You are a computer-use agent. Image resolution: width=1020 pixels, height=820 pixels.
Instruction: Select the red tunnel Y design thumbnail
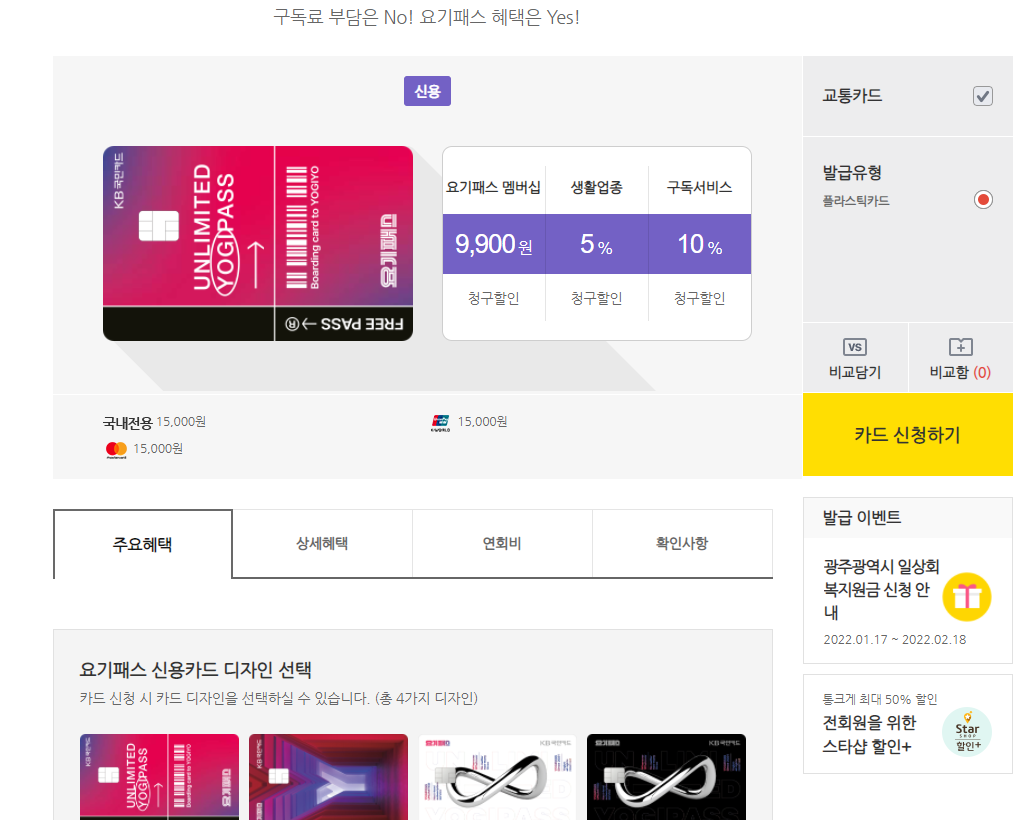[x=329, y=777]
